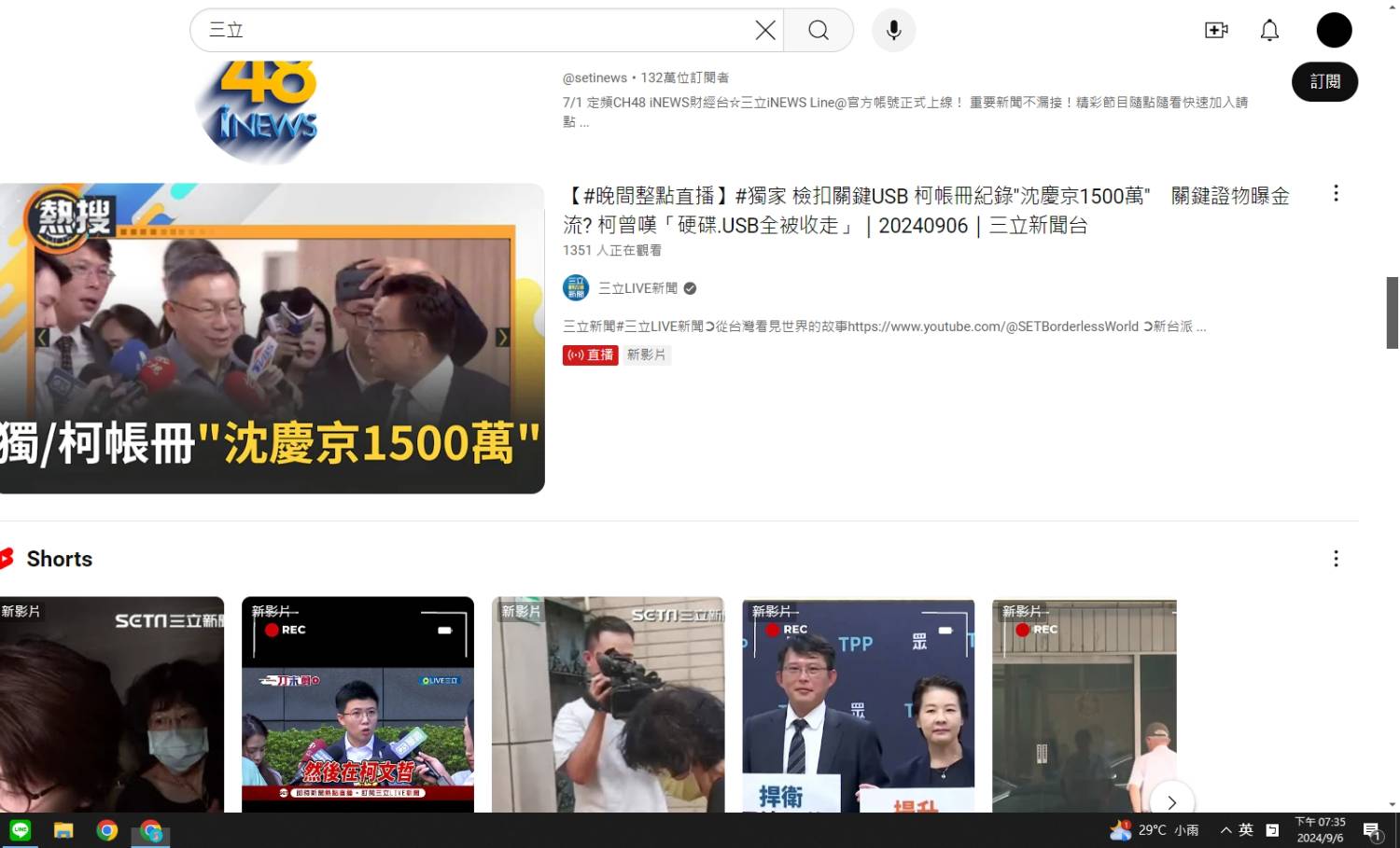Click the red 直播 live badge
Screen dimensions: 1400x848
[590, 354]
